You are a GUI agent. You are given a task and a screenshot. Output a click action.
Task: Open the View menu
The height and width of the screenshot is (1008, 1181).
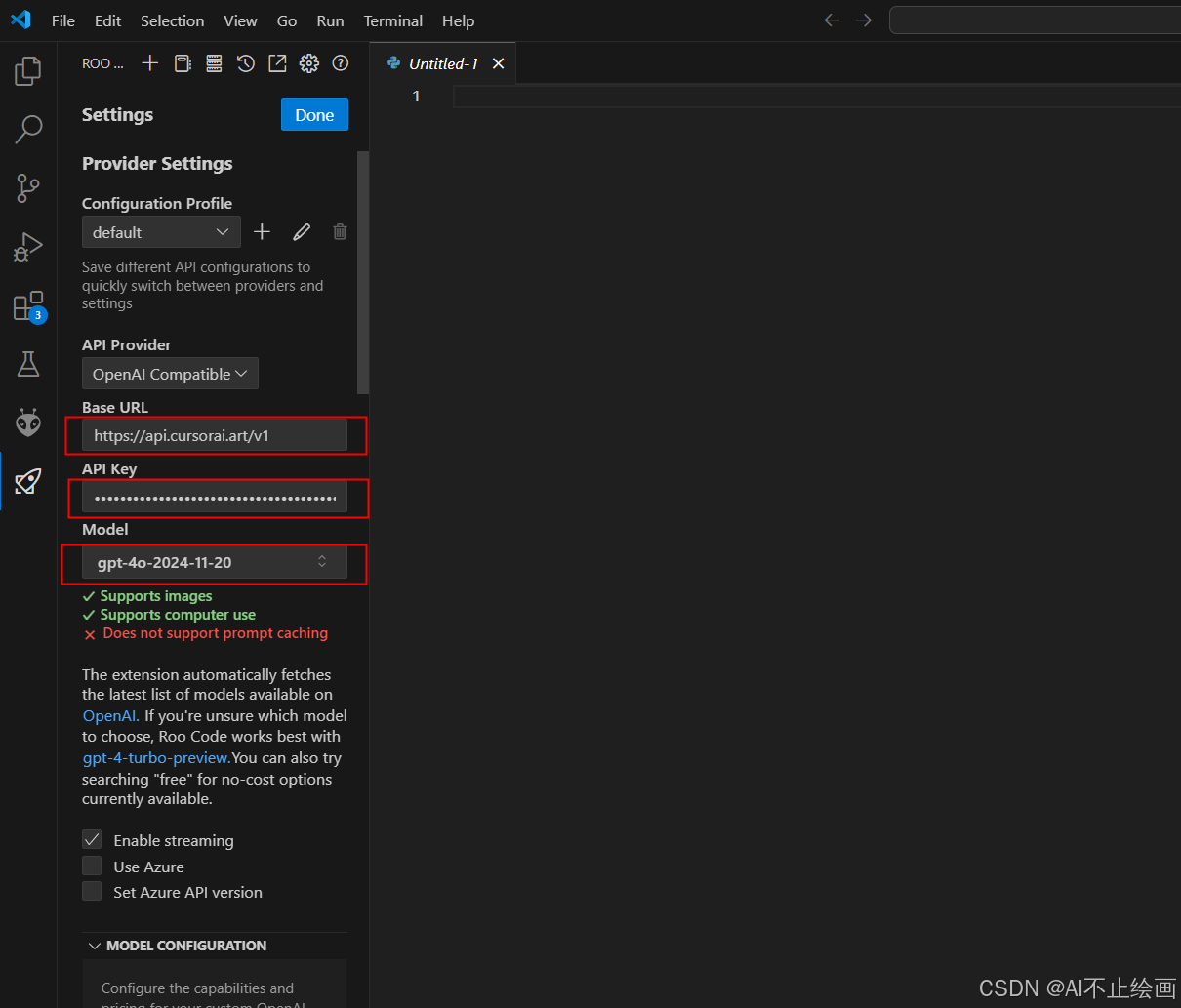(x=240, y=20)
